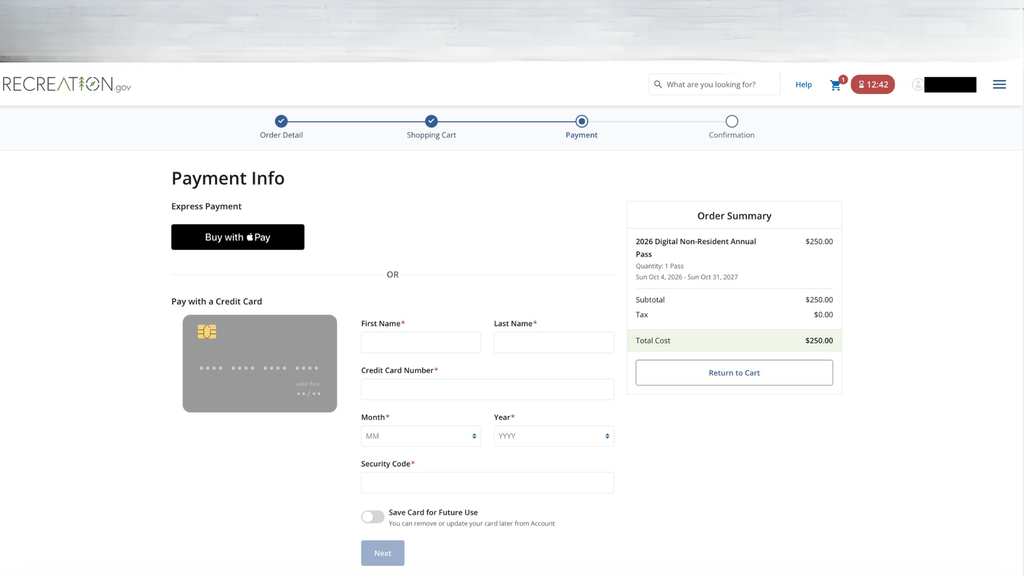Viewport: 1024px width, 576px height.
Task: Toggle Save Card for Future Use
Action: point(373,517)
